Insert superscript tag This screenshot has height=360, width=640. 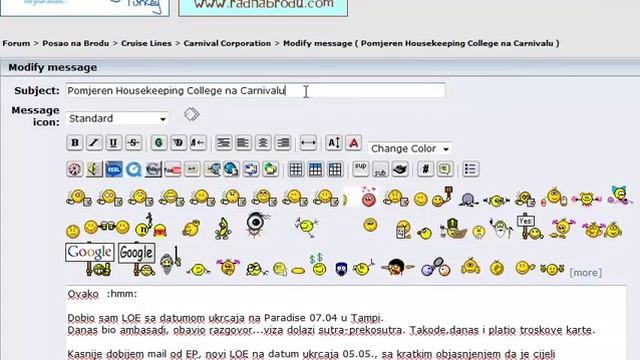[x=360, y=169]
